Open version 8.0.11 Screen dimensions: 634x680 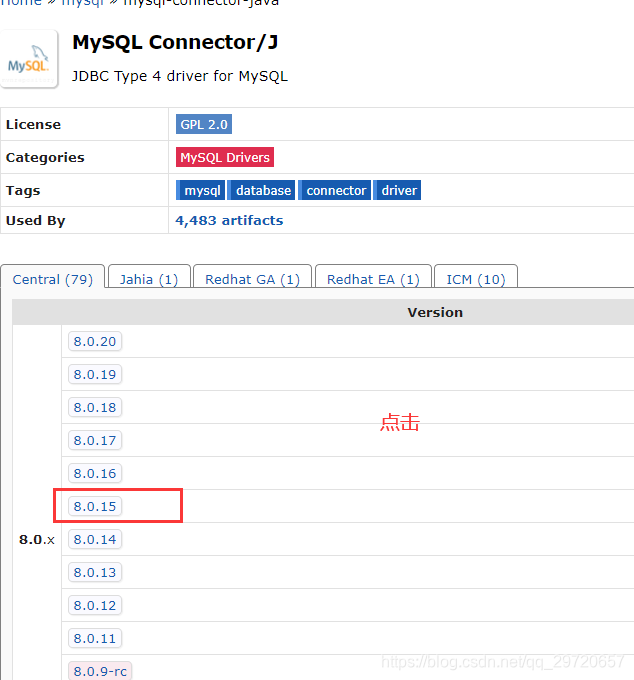(x=95, y=638)
